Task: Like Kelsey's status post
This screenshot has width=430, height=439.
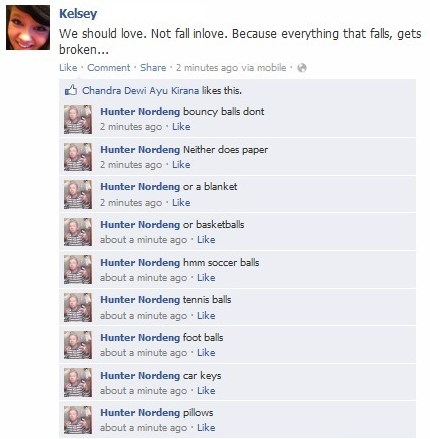Action: coord(68,68)
